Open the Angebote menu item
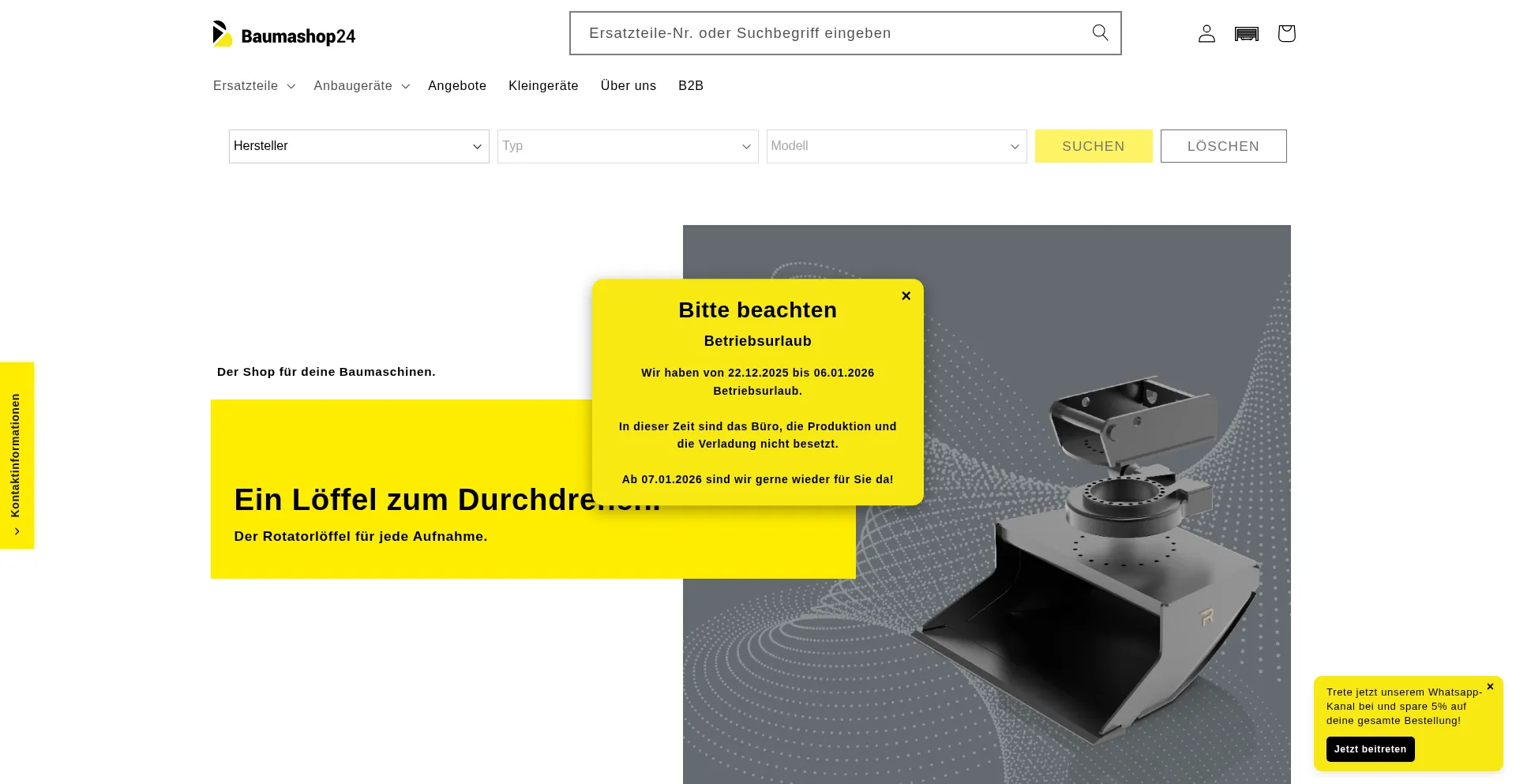The width and height of the screenshot is (1516, 784). coord(456,85)
